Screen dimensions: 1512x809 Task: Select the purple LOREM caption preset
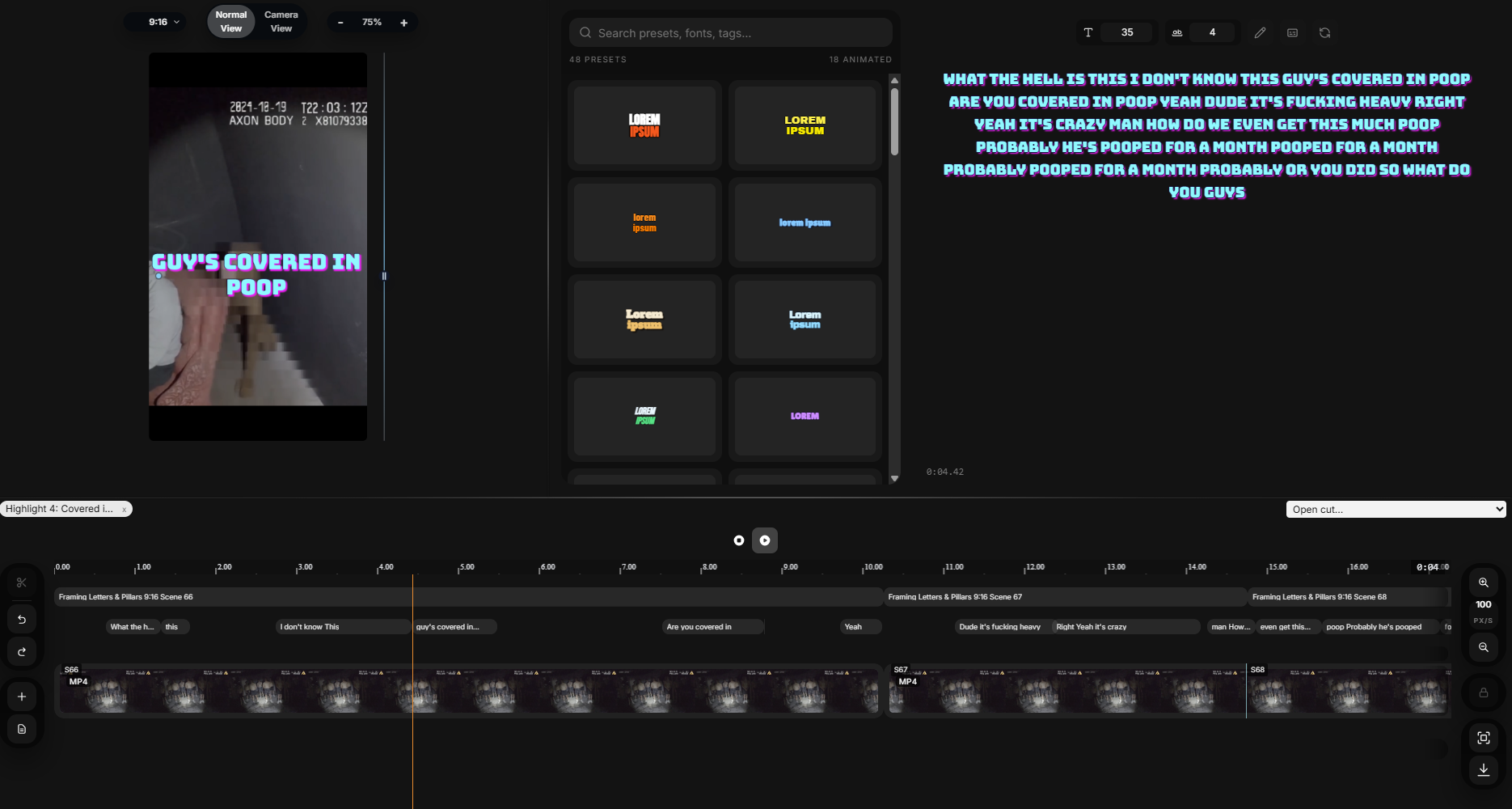coord(805,417)
